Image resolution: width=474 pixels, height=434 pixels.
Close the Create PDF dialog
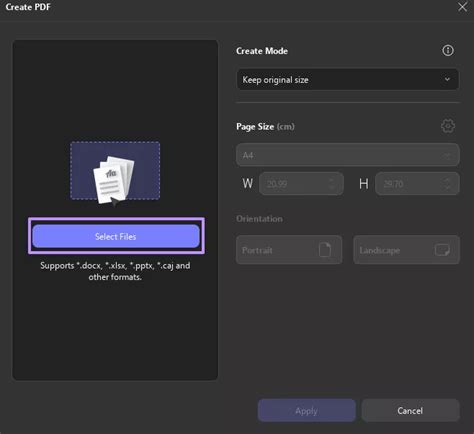462,7
